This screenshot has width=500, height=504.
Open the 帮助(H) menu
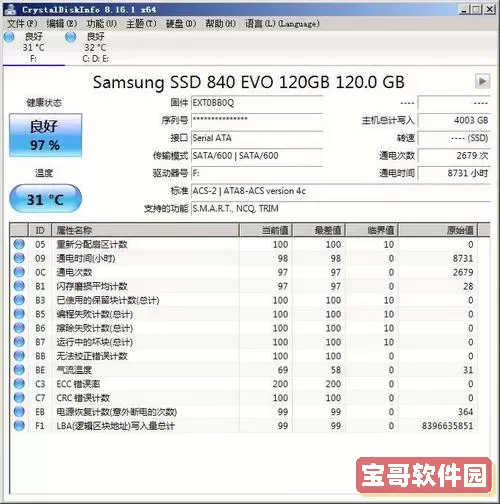tap(220, 23)
